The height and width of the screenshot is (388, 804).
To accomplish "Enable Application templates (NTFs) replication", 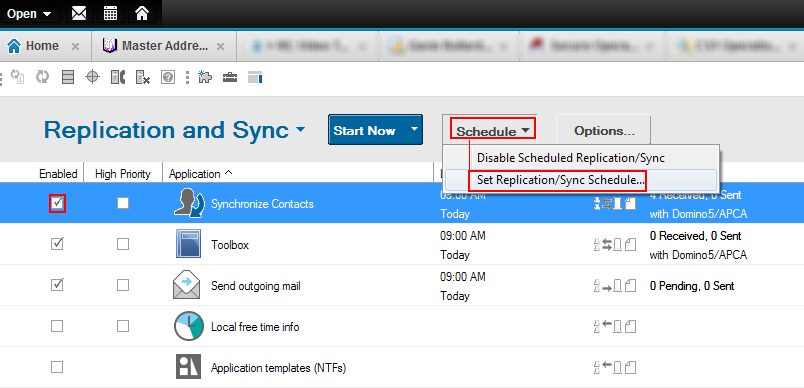I will [57, 367].
